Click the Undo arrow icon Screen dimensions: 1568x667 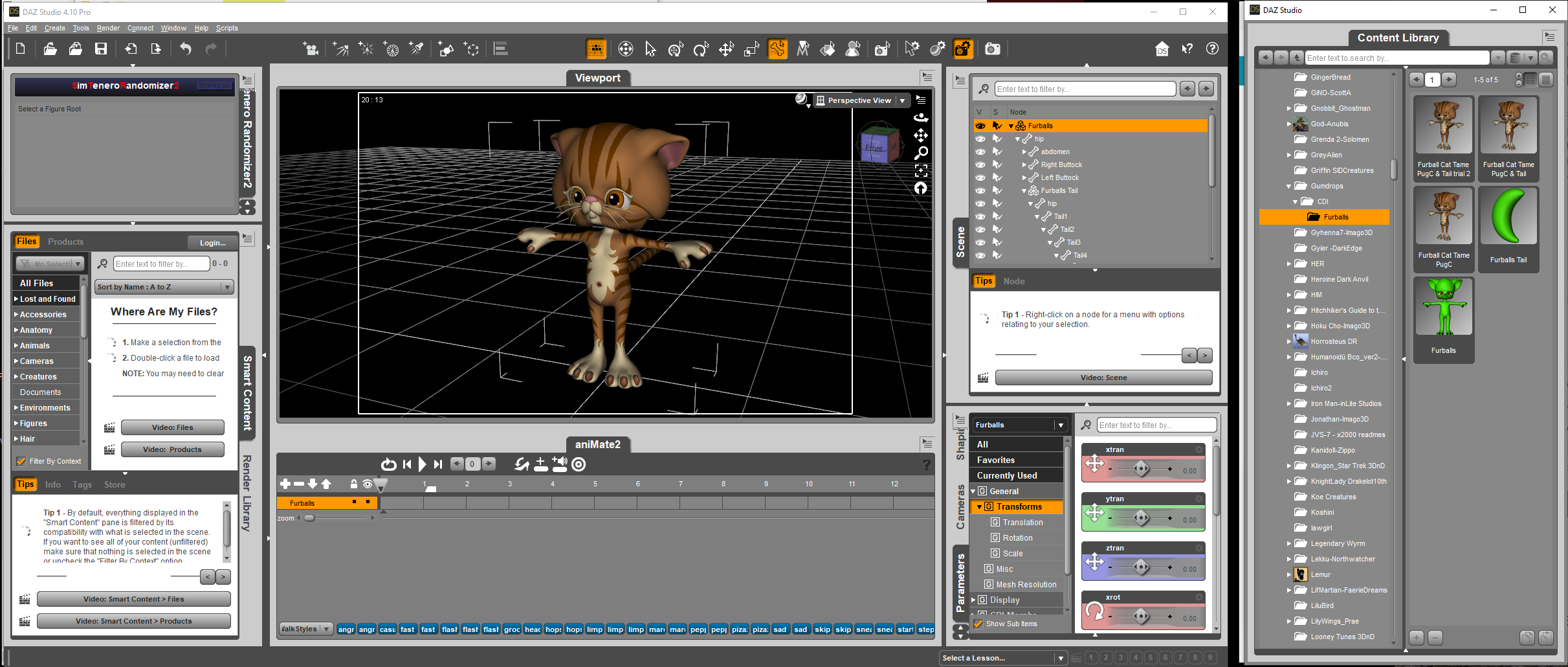(x=186, y=49)
